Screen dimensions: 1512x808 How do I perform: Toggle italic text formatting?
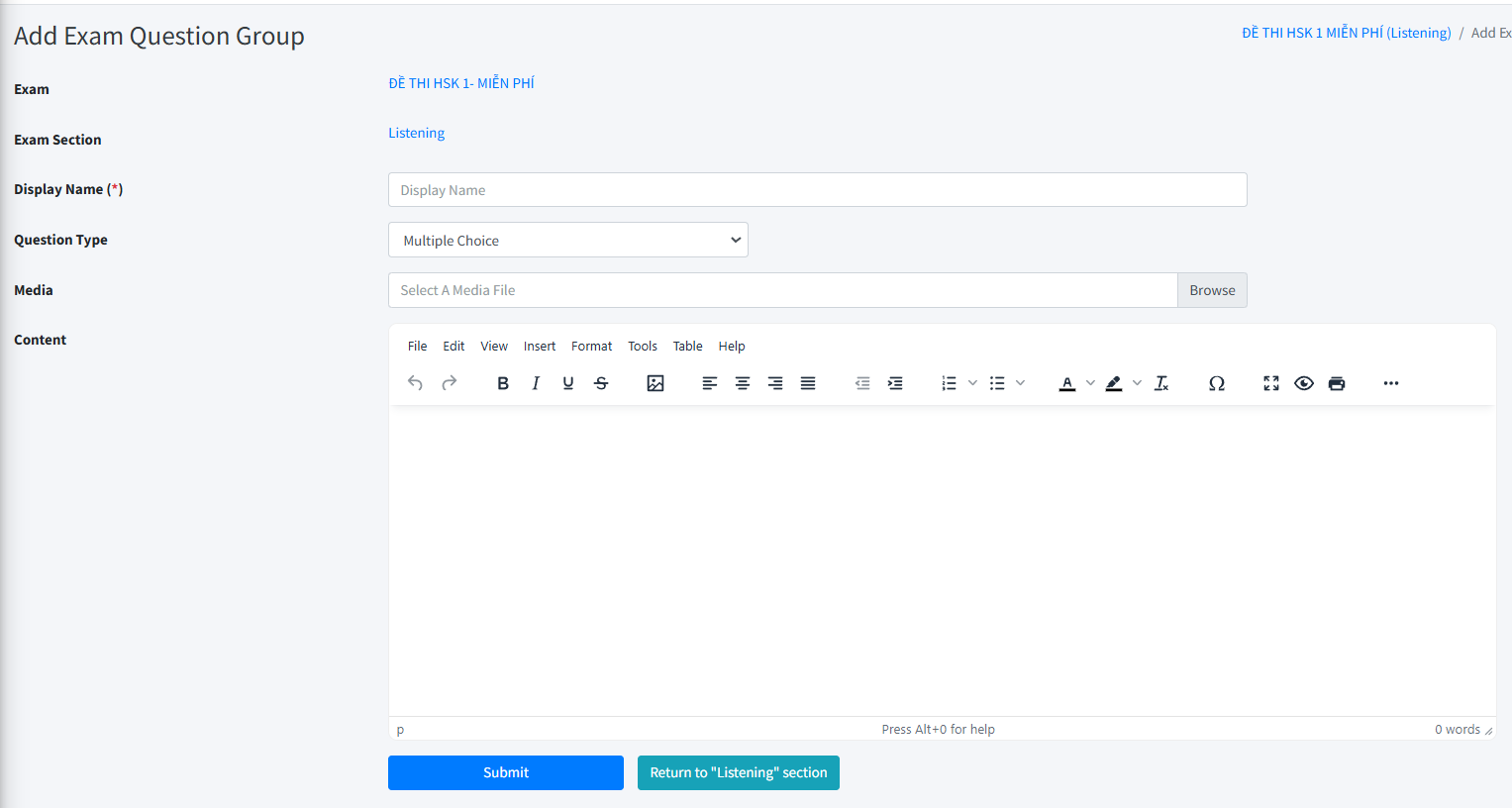point(536,383)
